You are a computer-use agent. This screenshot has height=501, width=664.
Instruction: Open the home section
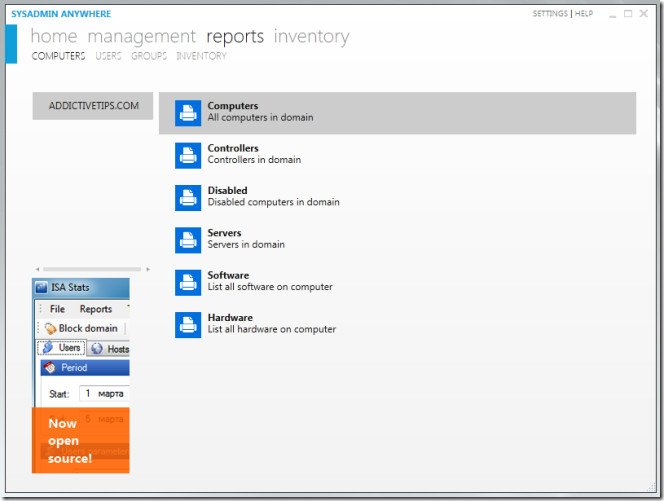[54, 36]
